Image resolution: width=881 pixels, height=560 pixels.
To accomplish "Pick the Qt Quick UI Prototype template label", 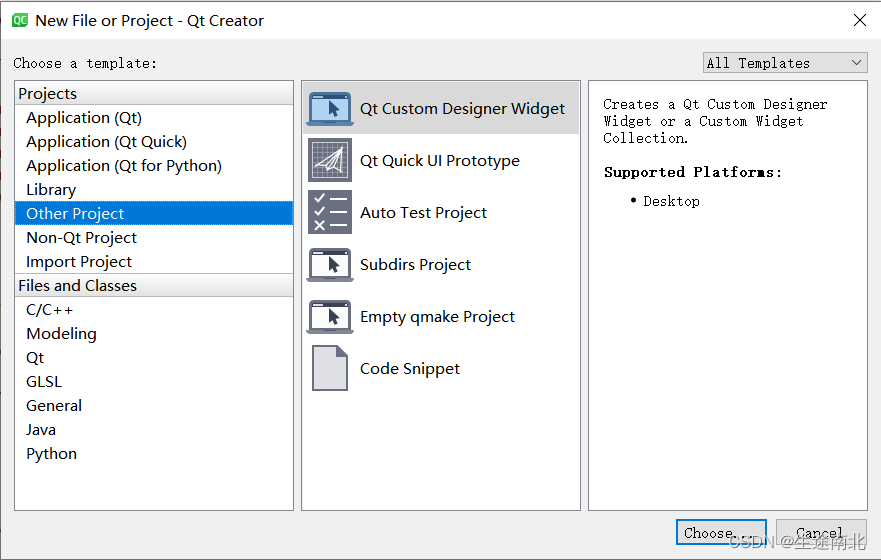I will [439, 161].
